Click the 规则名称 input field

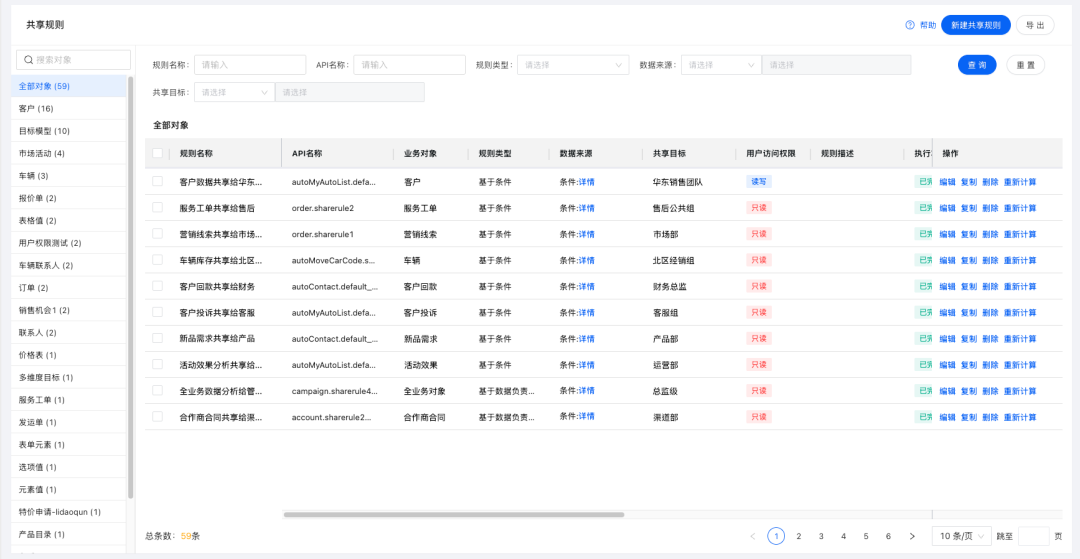(250, 65)
